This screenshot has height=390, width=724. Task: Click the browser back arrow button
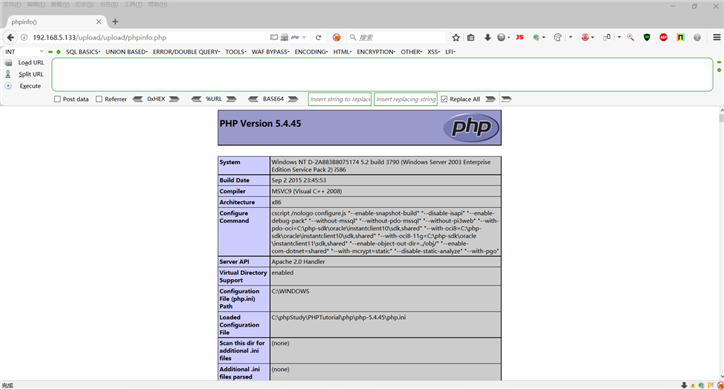coord(10,37)
